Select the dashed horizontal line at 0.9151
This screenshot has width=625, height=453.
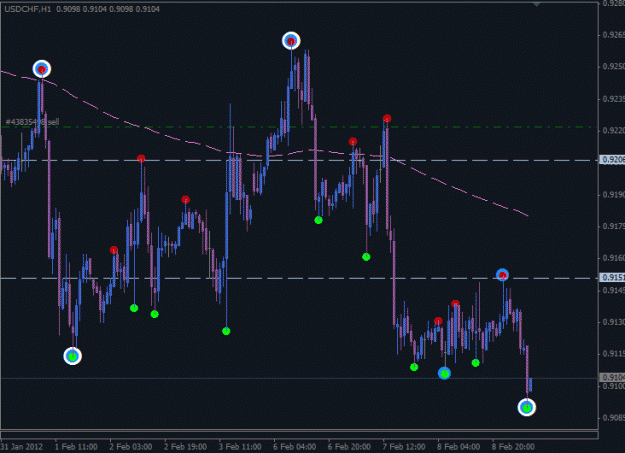tap(299, 278)
